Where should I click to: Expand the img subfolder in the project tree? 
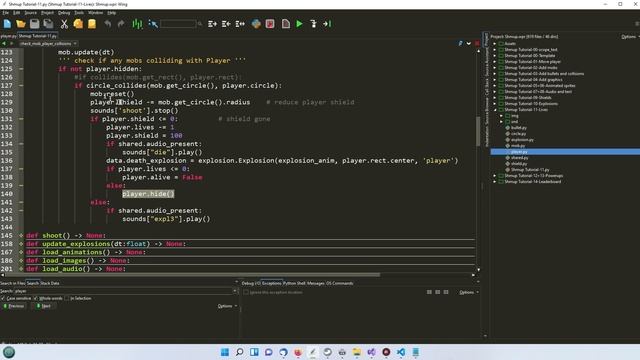(x=502, y=116)
